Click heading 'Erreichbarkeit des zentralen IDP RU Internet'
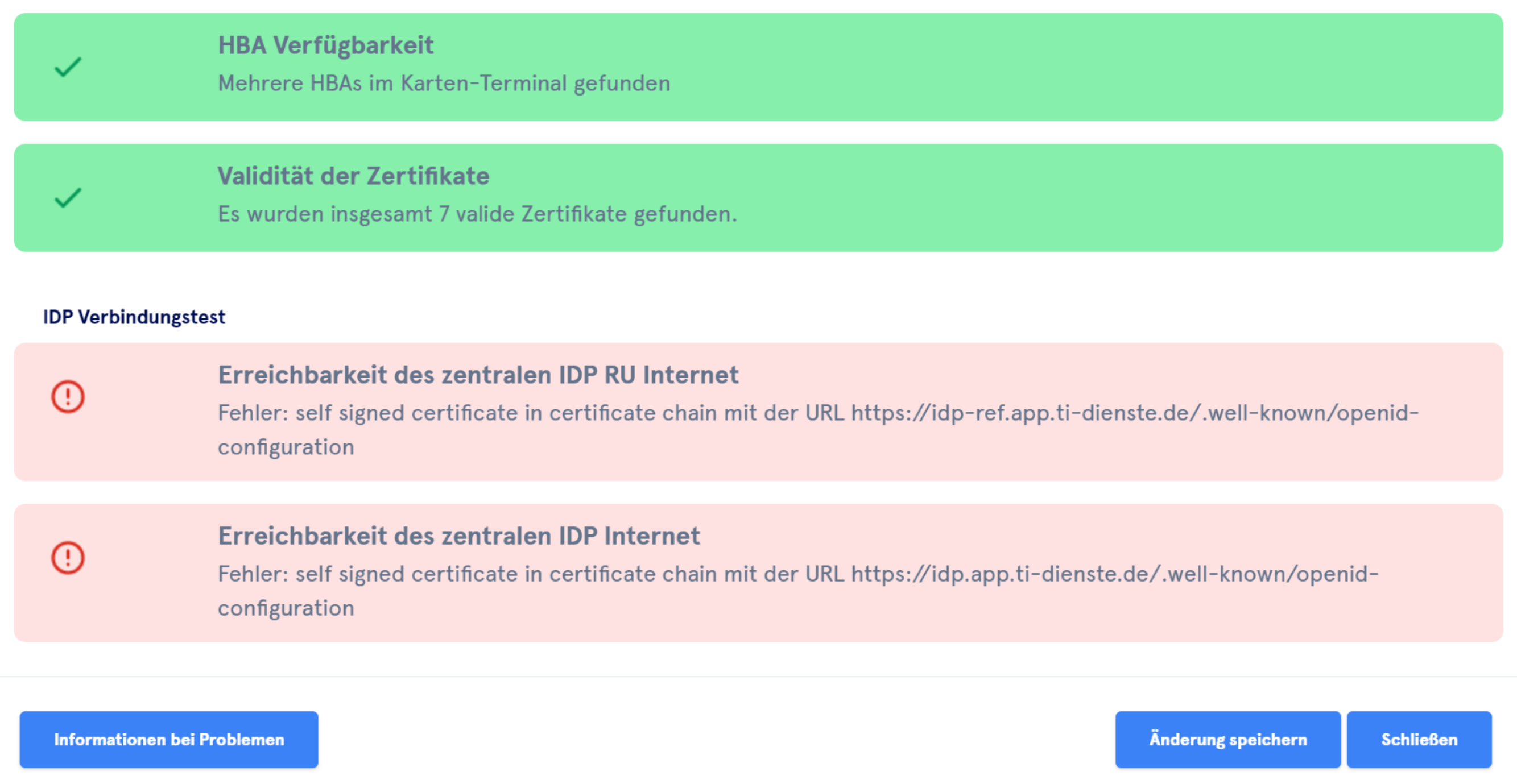The width and height of the screenshot is (1517, 784). (478, 375)
